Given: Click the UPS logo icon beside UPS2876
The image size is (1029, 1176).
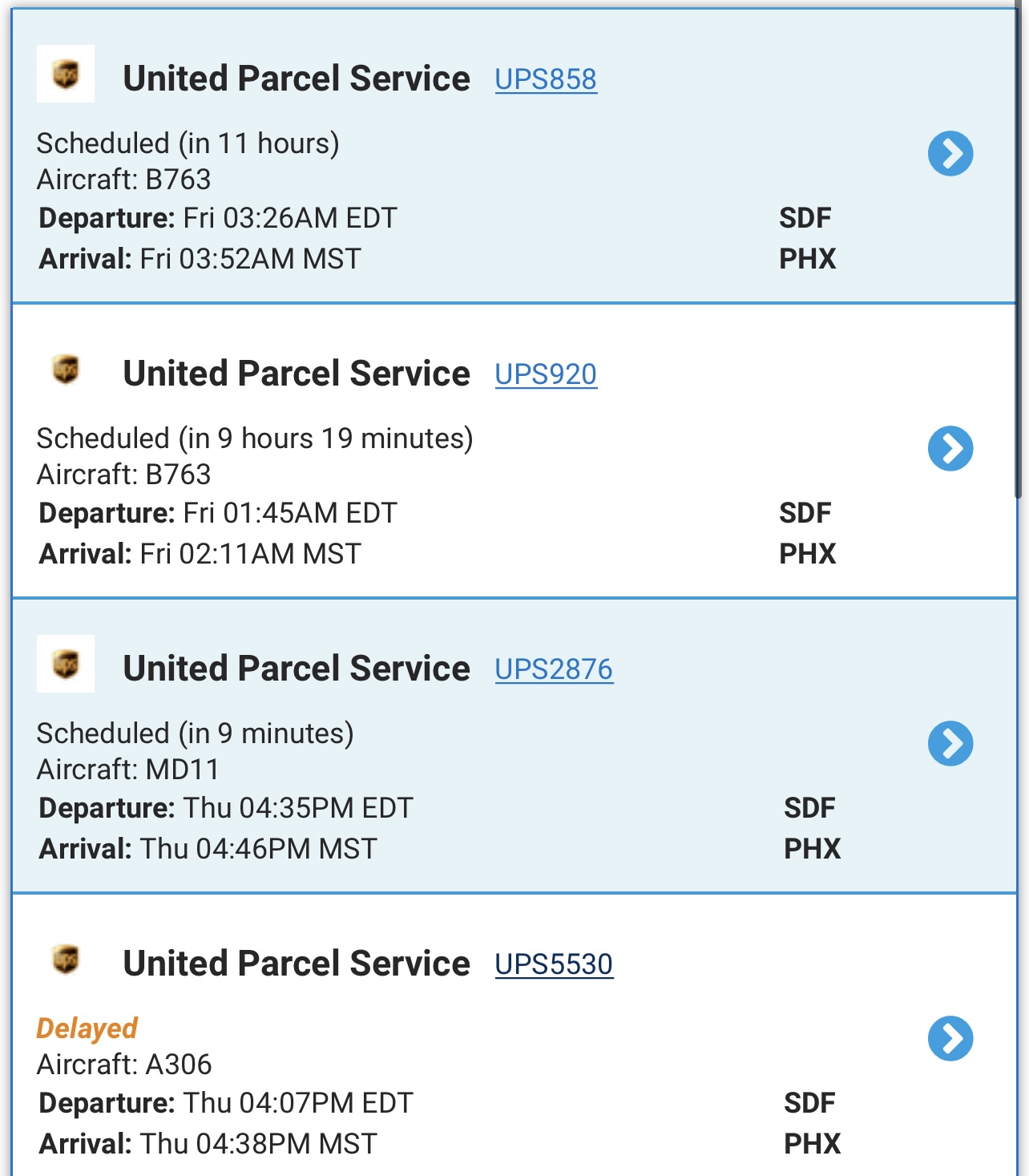Looking at the screenshot, I should [x=66, y=665].
